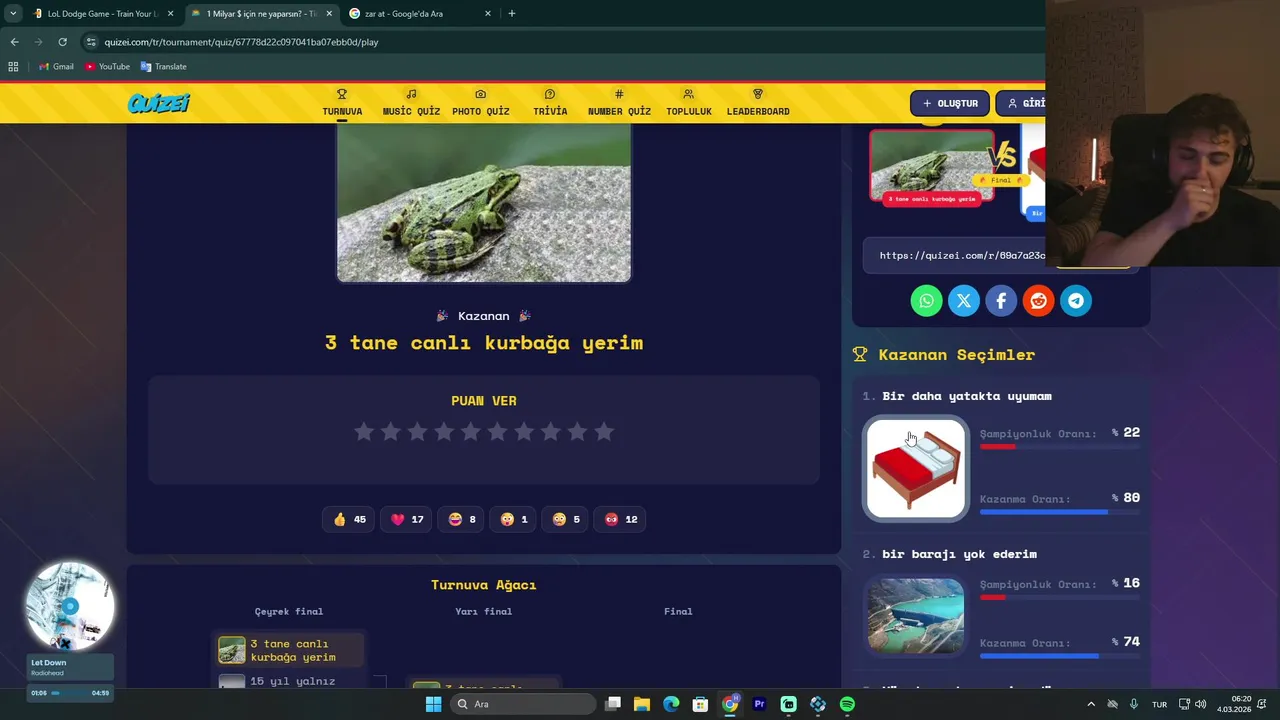Image resolution: width=1280 pixels, height=720 pixels.
Task: Click the Giriş login button
Action: [x=1022, y=103]
